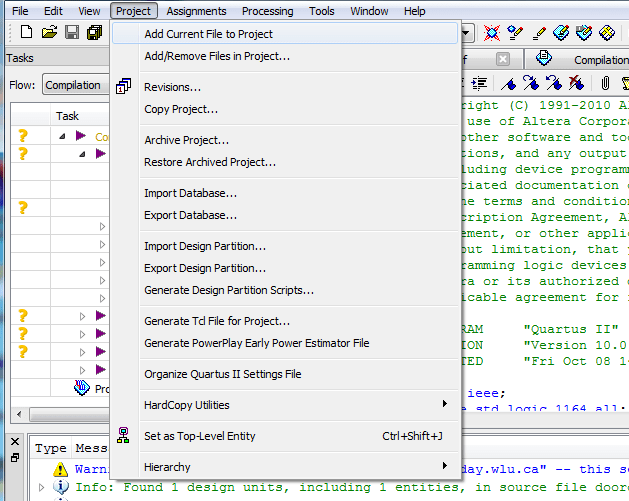
Task: Click the blue info icon beside 'Info: Found 1 design units'
Action: point(61,487)
